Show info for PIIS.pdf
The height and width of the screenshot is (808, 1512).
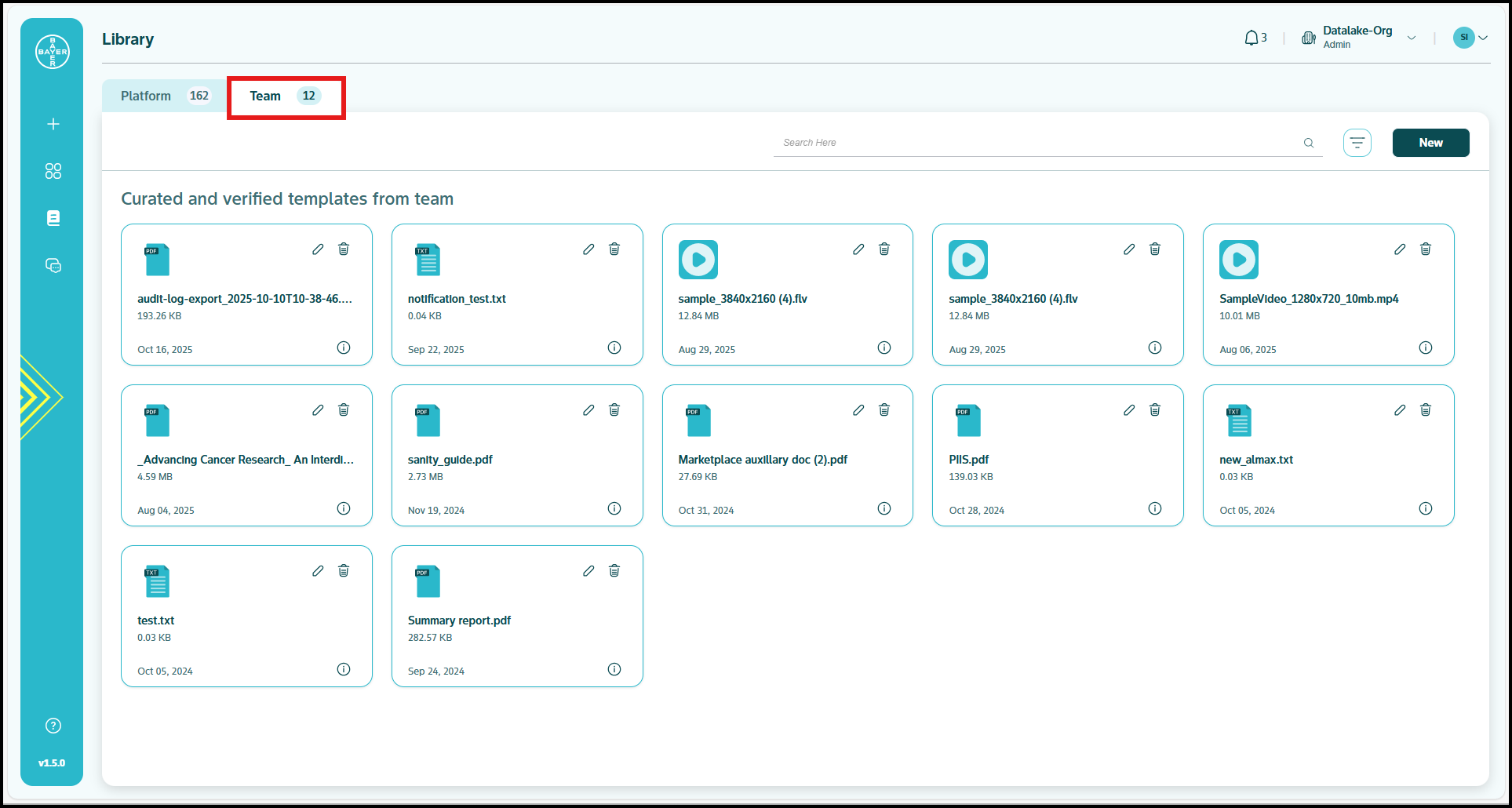pyautogui.click(x=1154, y=508)
